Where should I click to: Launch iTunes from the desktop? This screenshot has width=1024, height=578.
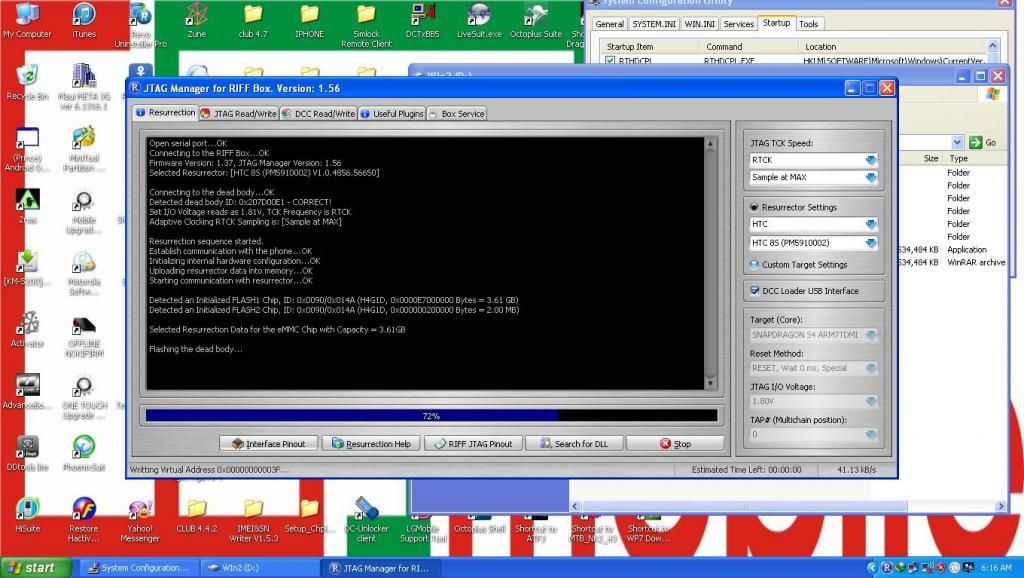[84, 20]
